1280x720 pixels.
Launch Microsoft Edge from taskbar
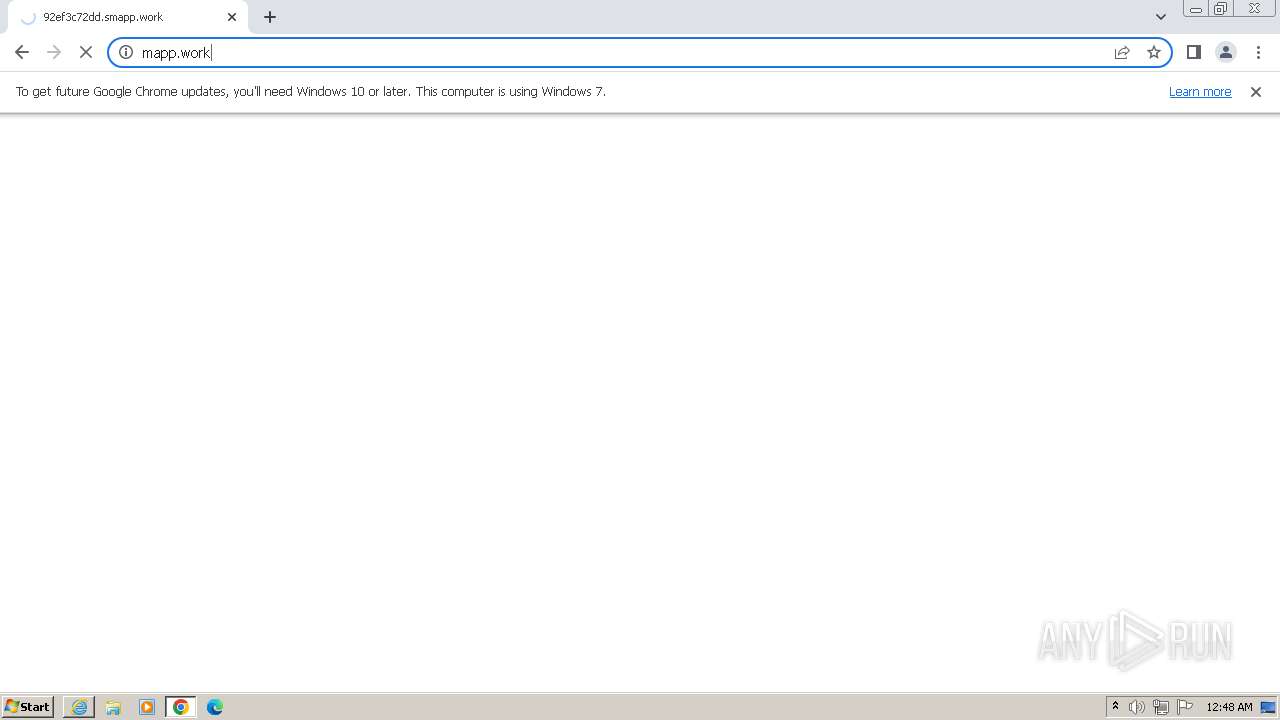point(215,707)
